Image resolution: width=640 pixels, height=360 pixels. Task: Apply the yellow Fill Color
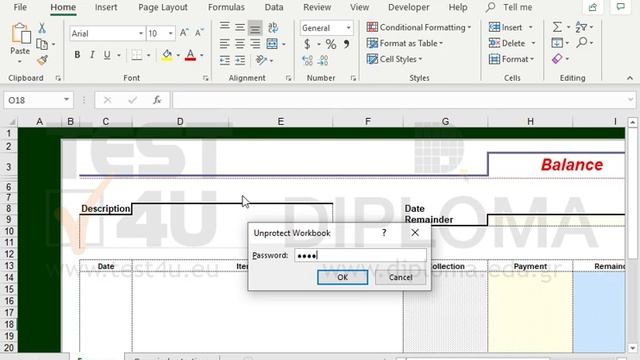[167, 55]
